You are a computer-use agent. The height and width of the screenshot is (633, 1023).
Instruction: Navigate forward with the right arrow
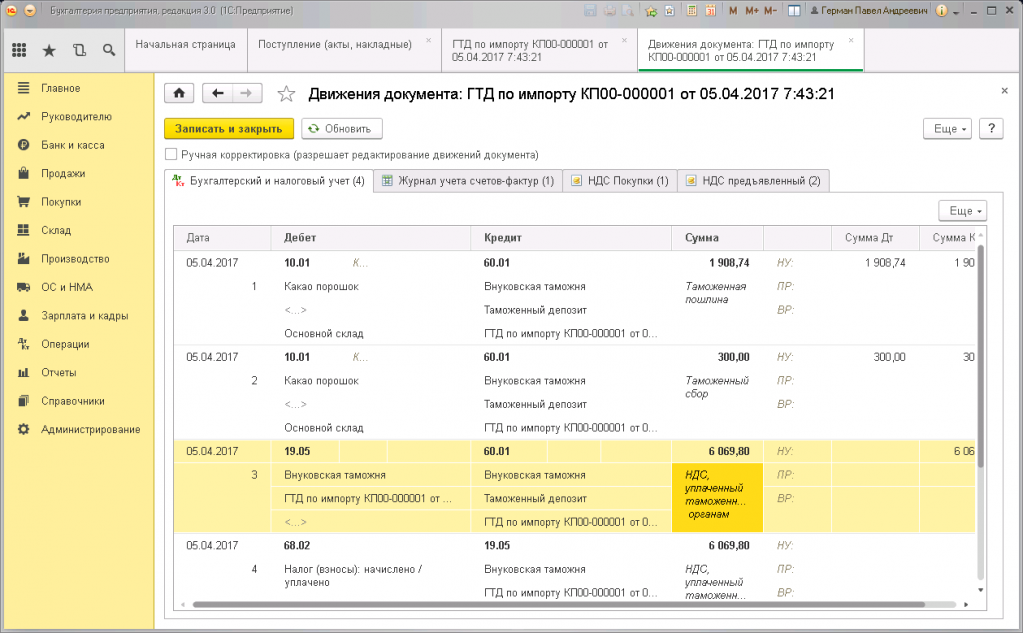pos(247,93)
